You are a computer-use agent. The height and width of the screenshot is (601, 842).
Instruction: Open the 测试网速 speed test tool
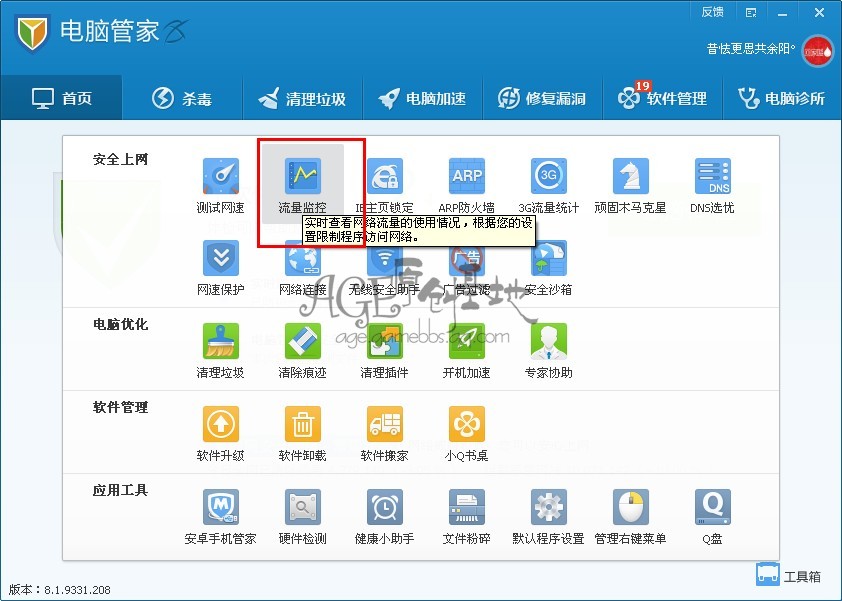220,186
